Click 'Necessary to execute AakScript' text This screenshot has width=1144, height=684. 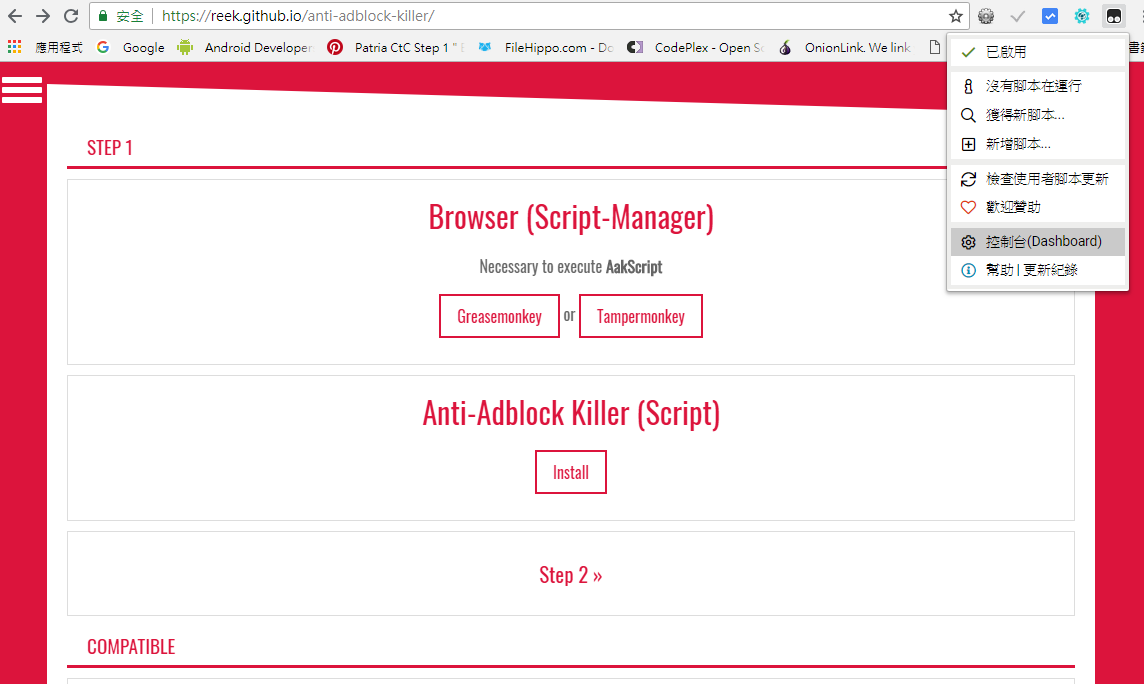point(571,267)
